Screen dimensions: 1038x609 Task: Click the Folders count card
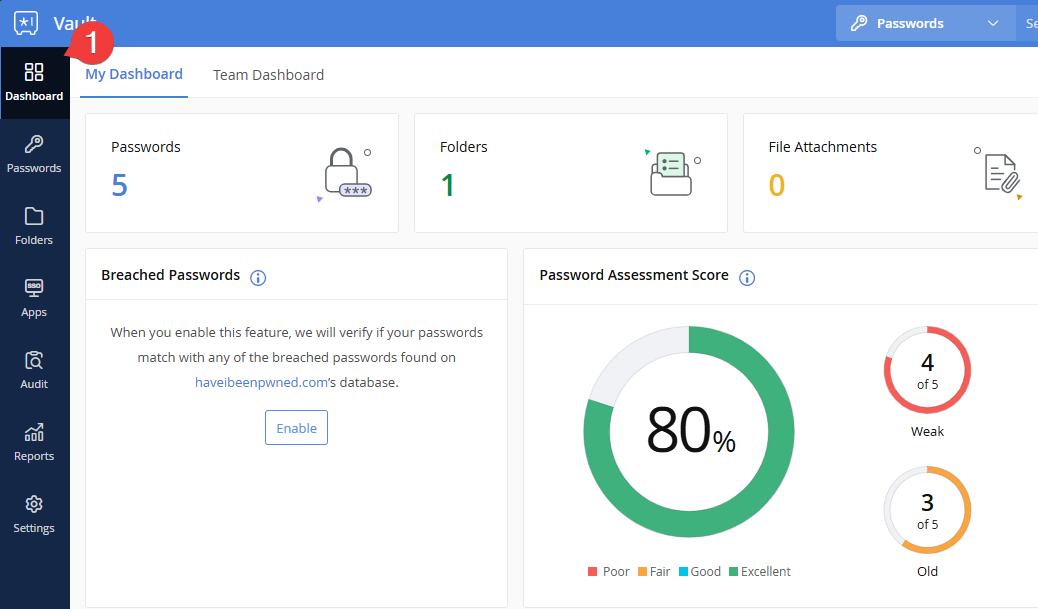570,173
